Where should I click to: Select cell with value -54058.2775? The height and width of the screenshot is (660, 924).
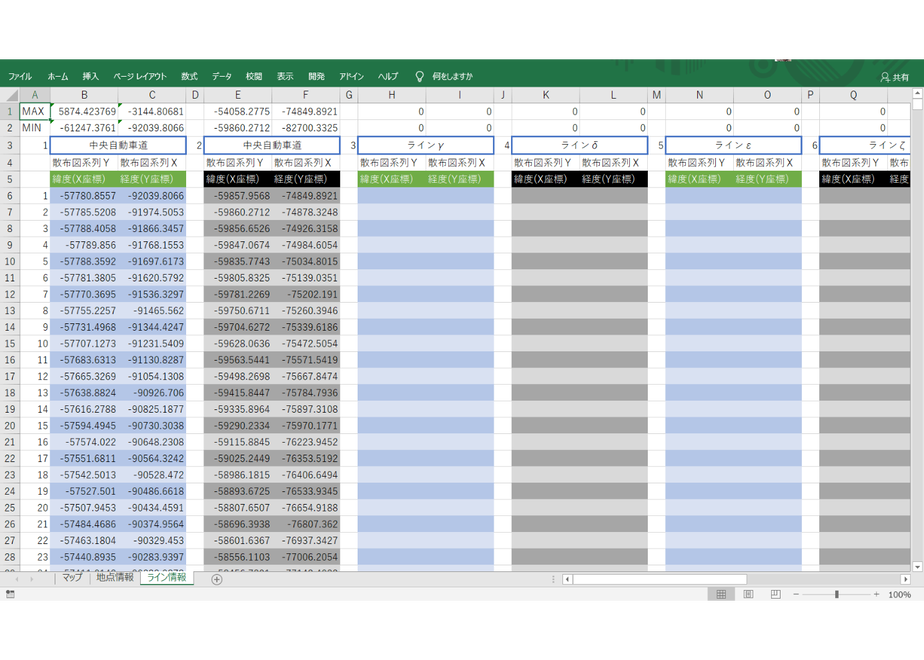(238, 111)
